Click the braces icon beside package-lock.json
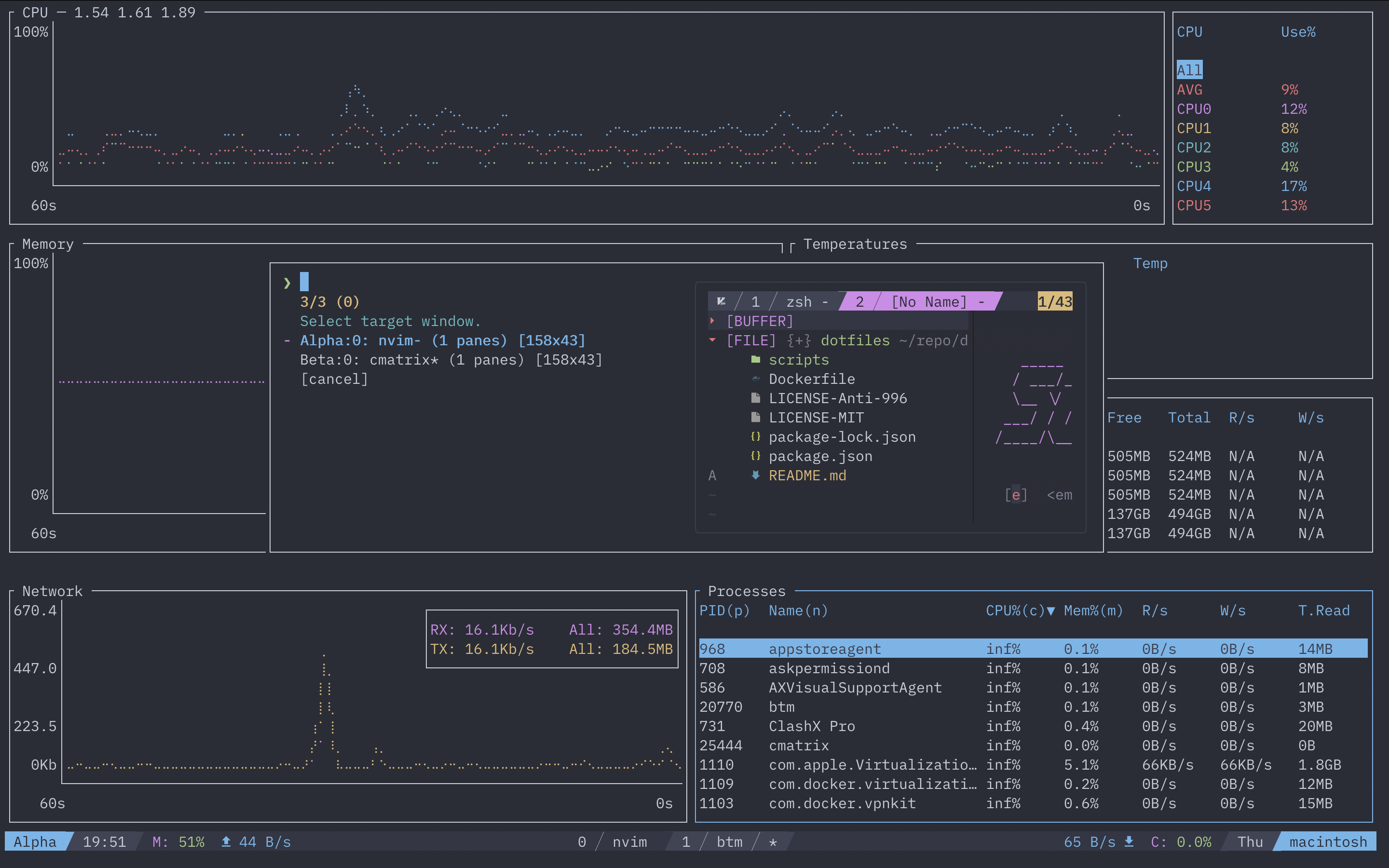Screen dimensions: 1389x868 tap(755, 437)
